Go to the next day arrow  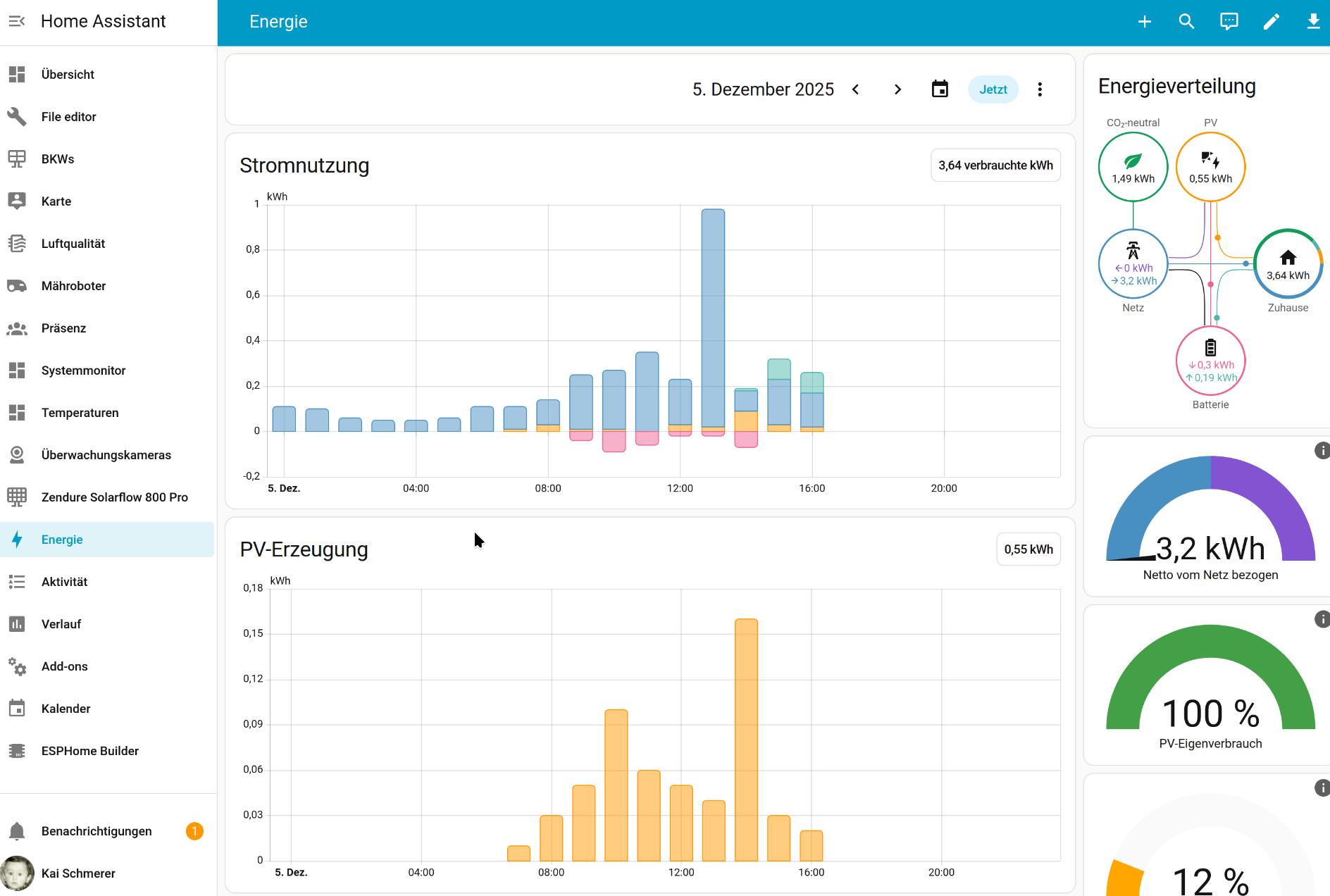click(x=897, y=89)
